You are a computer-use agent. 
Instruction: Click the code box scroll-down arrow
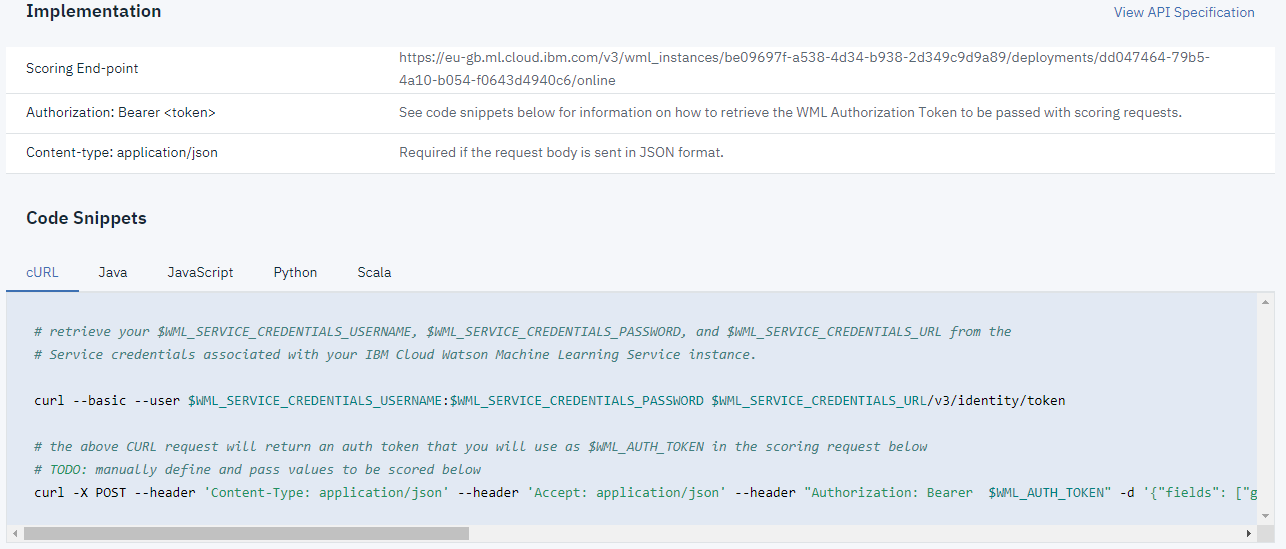[x=1266, y=517]
